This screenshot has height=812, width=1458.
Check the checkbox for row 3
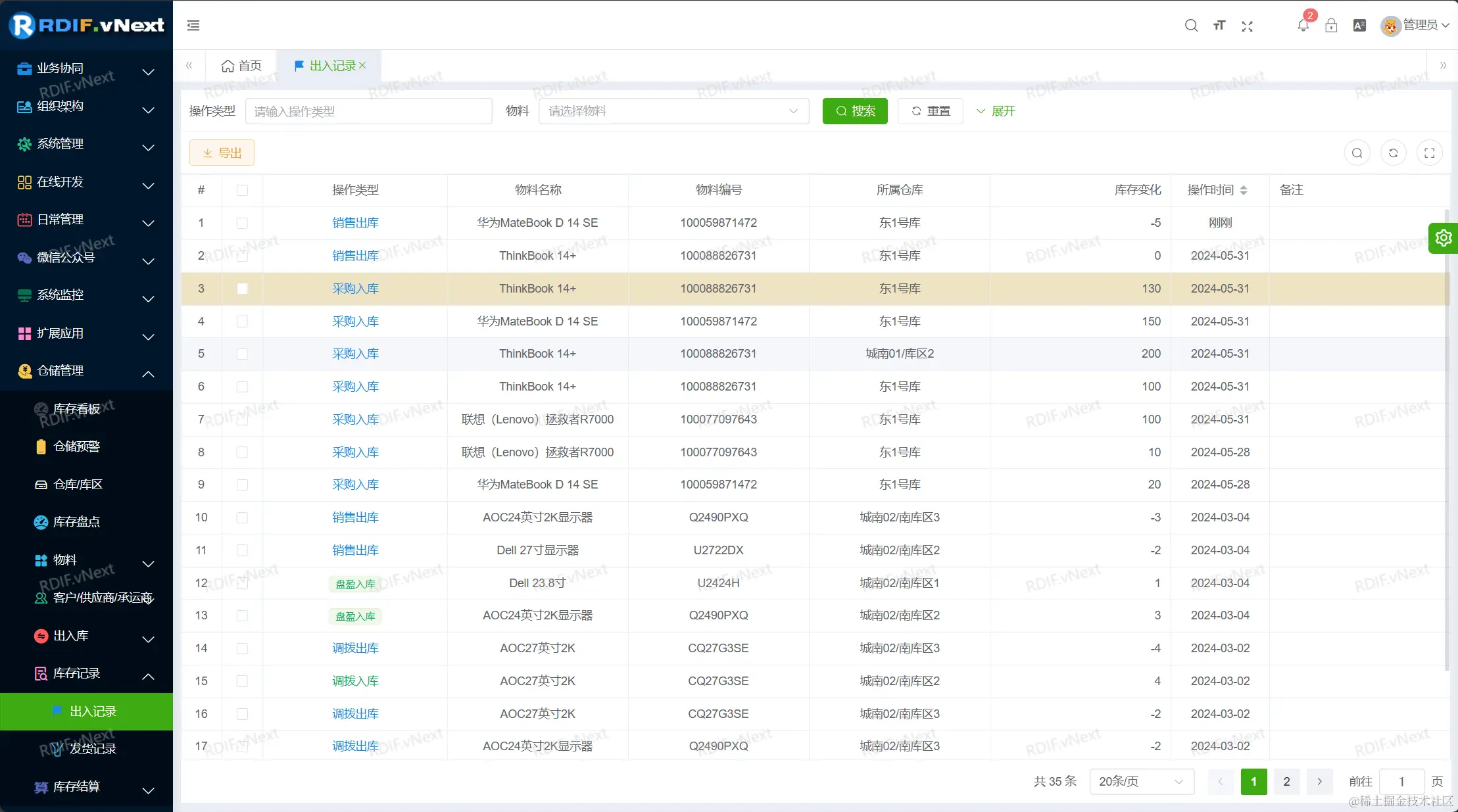(x=242, y=289)
